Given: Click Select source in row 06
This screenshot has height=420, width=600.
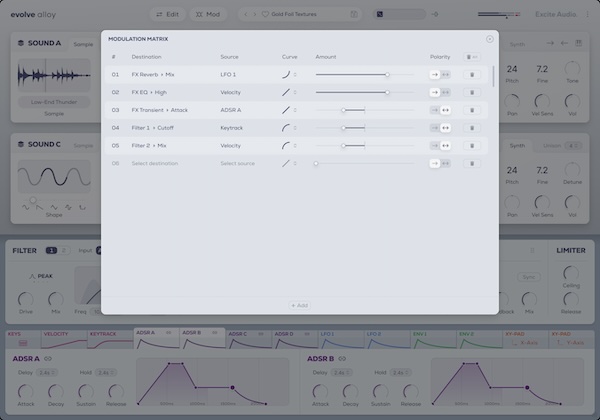Looking at the screenshot, I should pyautogui.click(x=238, y=163).
